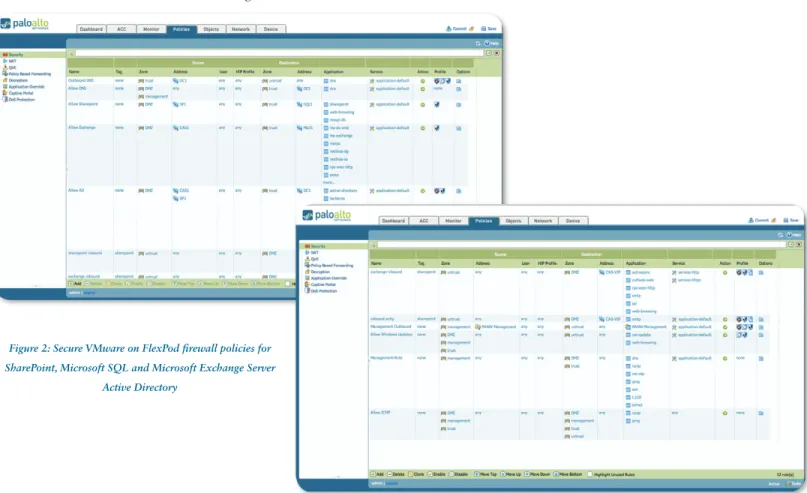Image resolution: width=807 pixels, height=493 pixels.
Task: Open Device tab in the front window
Action: [x=573, y=221]
